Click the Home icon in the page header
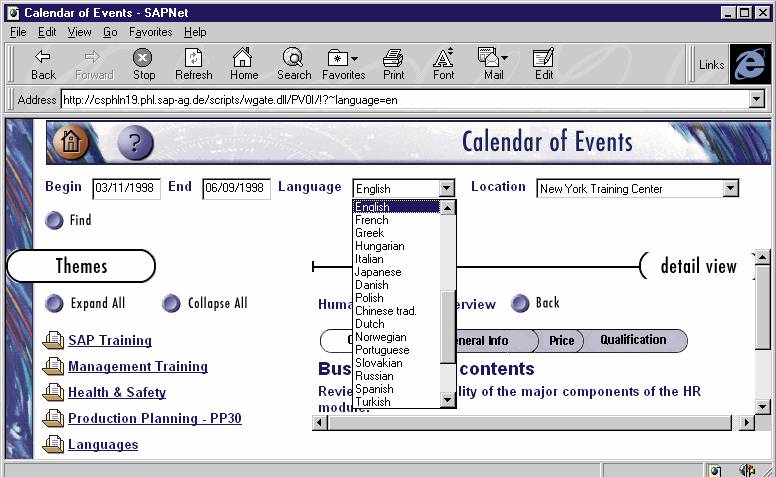 69,141
